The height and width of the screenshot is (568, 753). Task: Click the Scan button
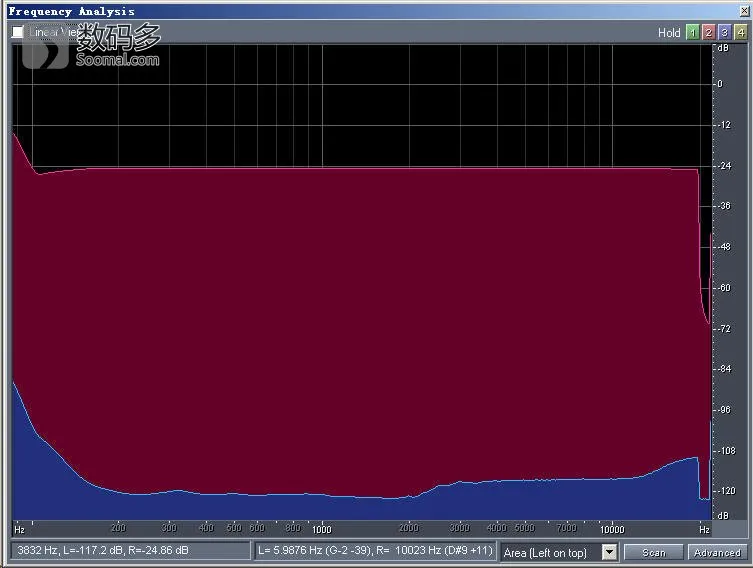point(653,552)
